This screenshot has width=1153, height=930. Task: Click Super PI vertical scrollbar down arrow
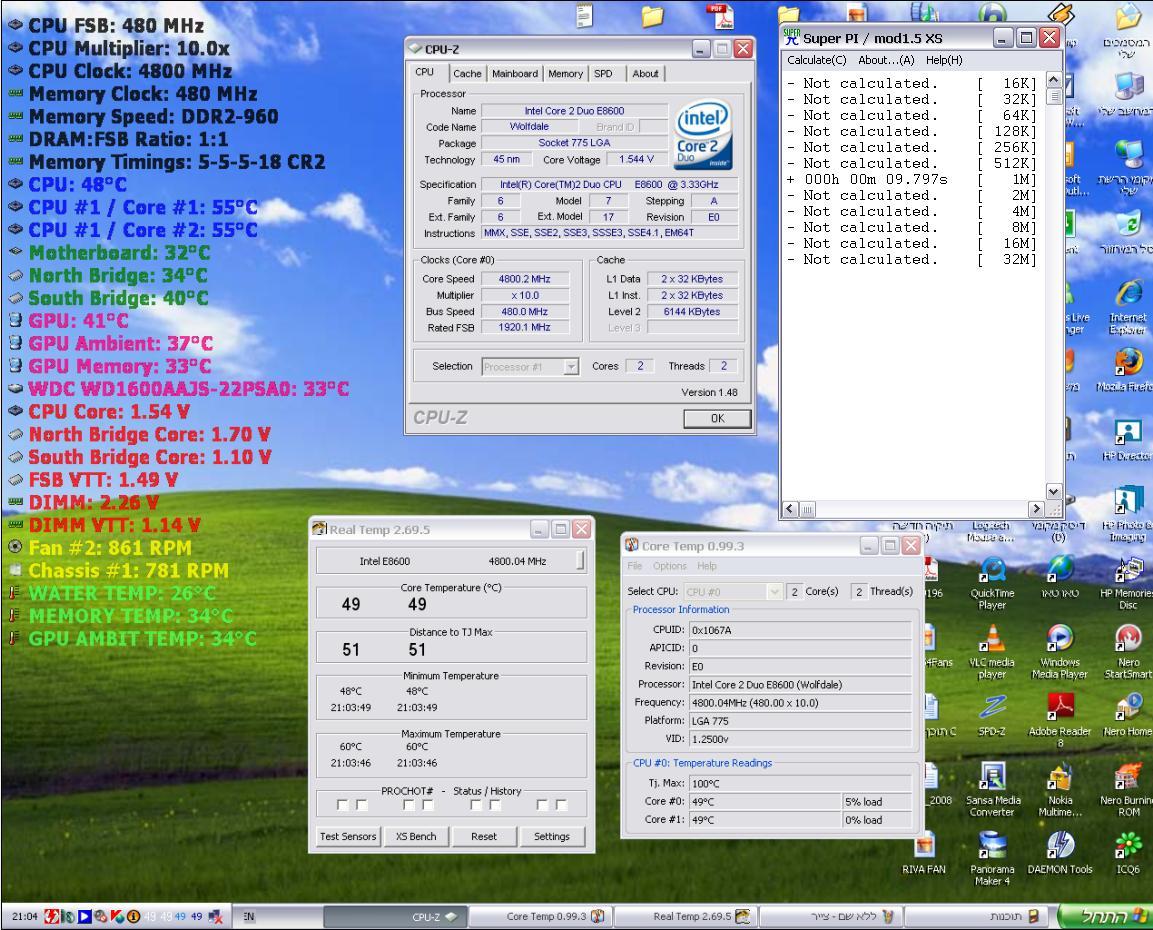(1054, 492)
